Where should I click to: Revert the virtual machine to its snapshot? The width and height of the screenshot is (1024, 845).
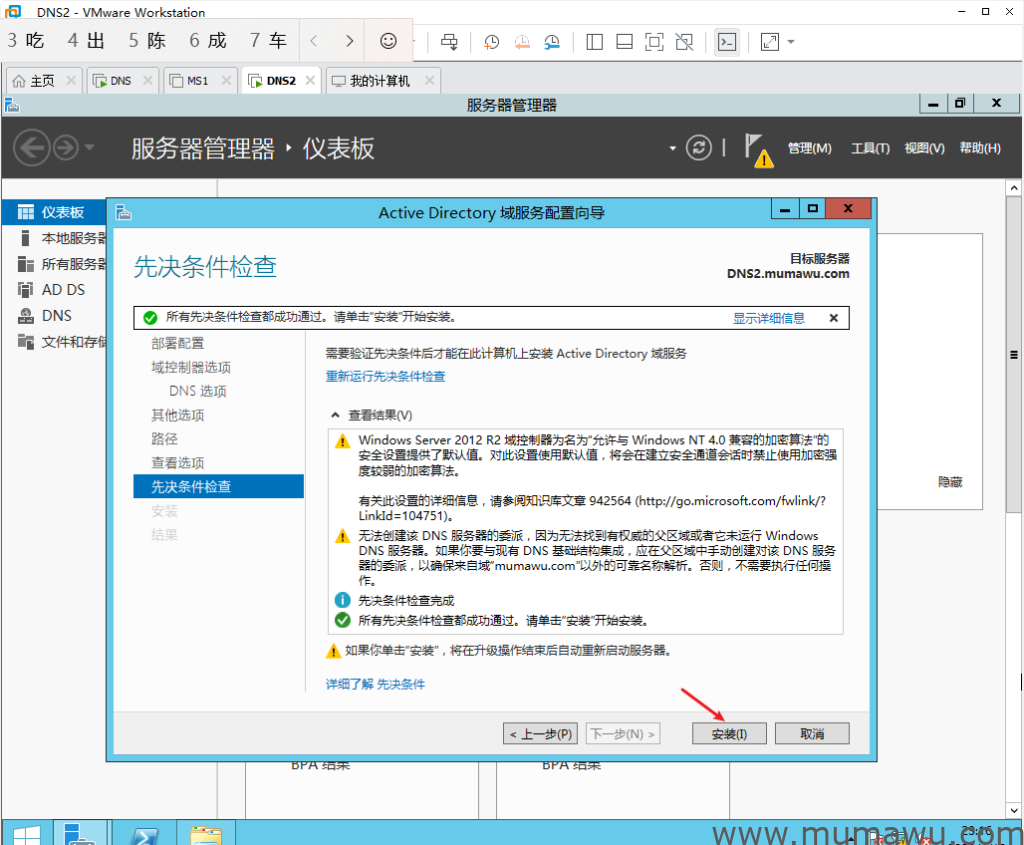pyautogui.click(x=521, y=41)
